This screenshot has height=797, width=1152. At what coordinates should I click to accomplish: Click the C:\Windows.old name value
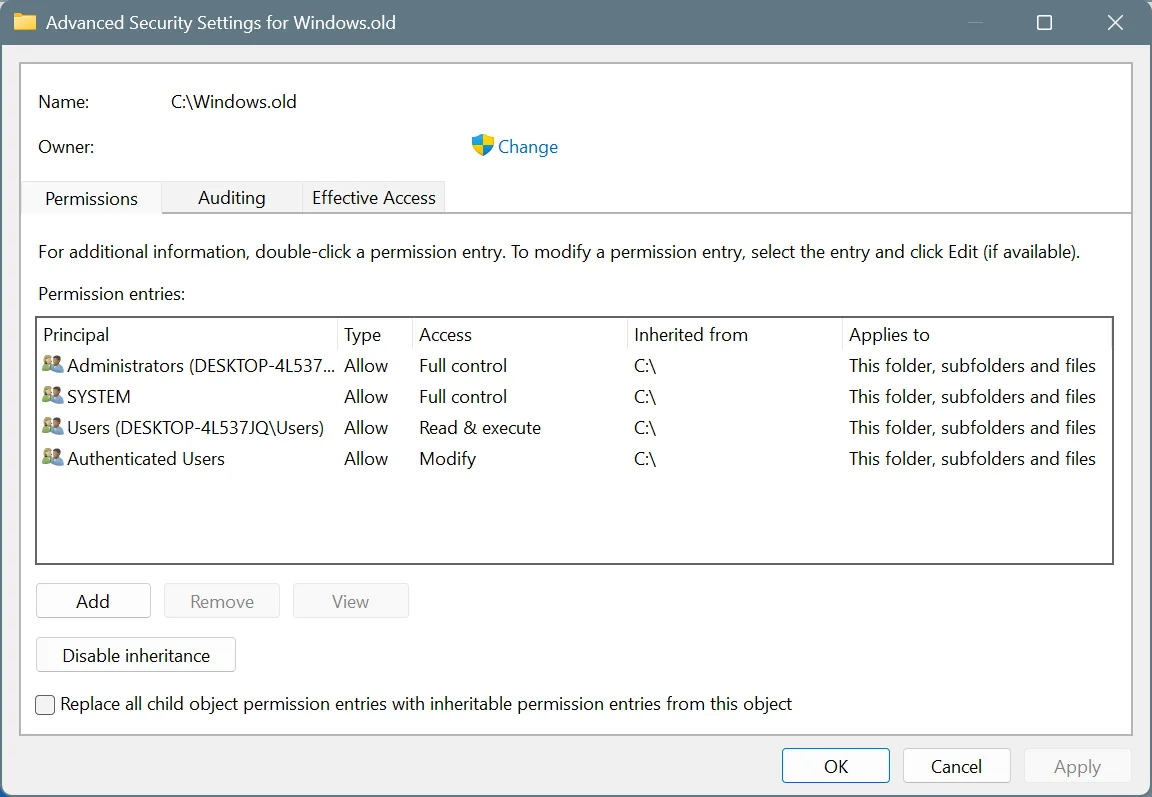click(x=234, y=101)
